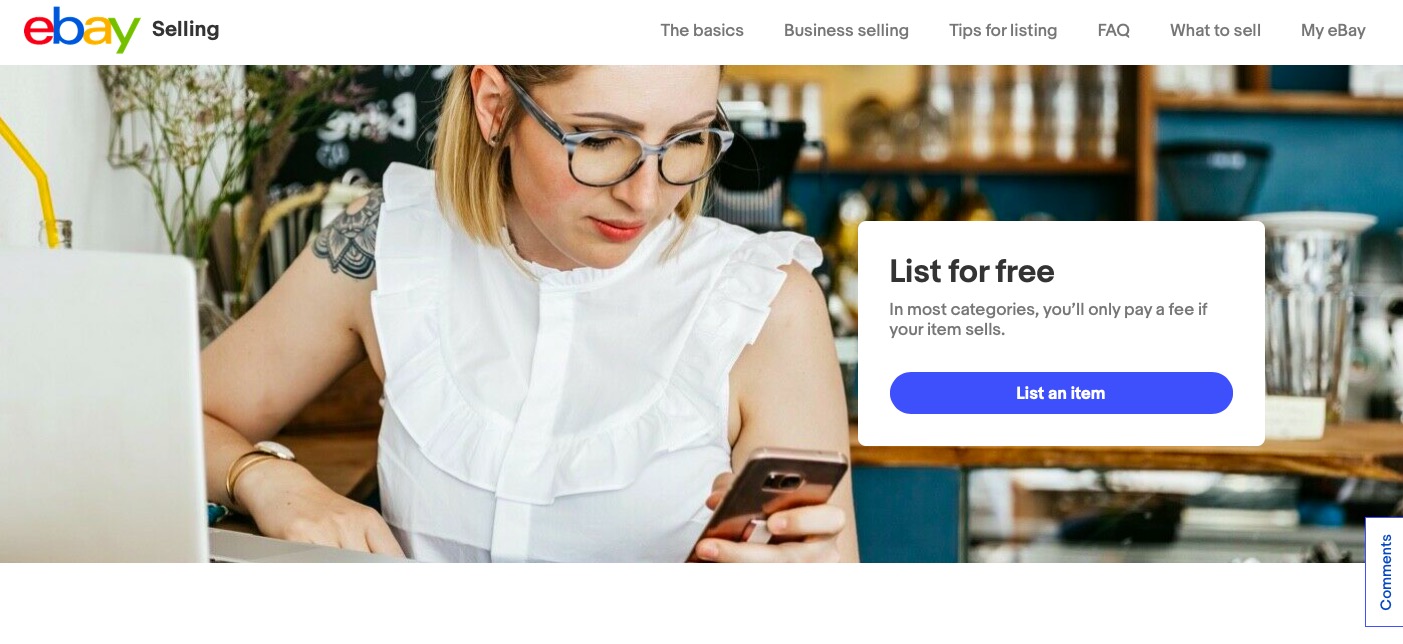Image resolution: width=1403 pixels, height=644 pixels.
Task: Open My eBay from top navigation
Action: 1333,30
